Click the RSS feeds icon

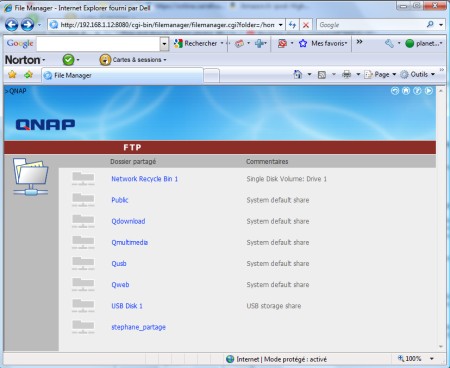point(322,75)
